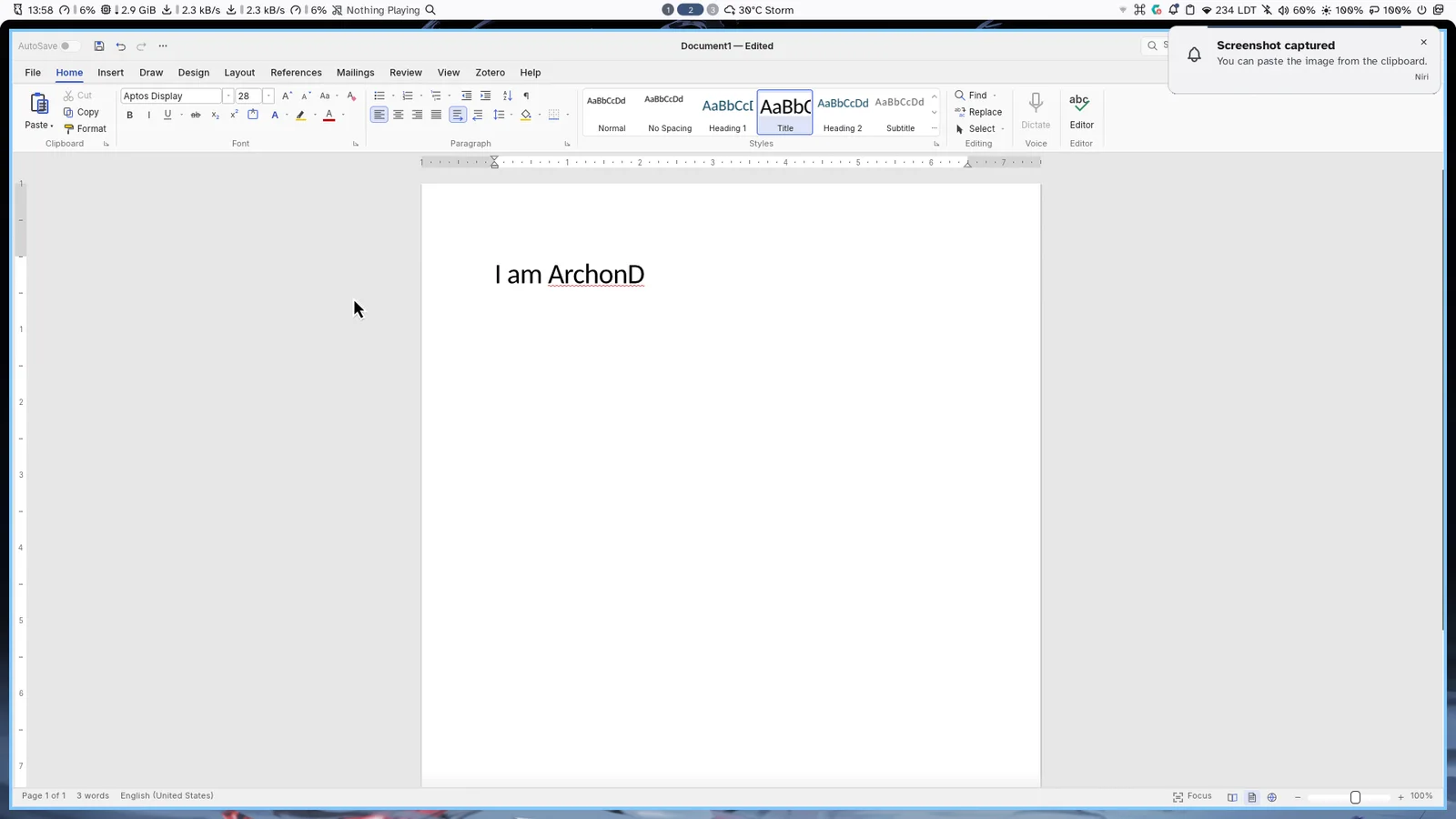The height and width of the screenshot is (819, 1456).
Task: Apply superscript formatting
Action: point(234,115)
